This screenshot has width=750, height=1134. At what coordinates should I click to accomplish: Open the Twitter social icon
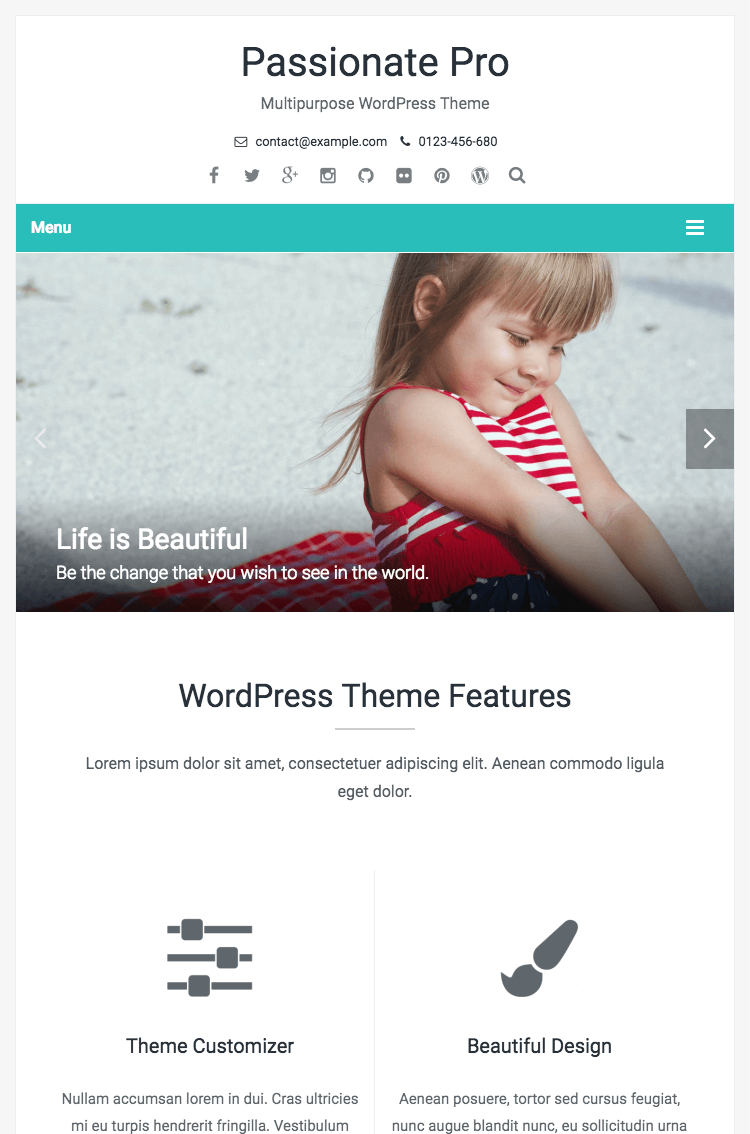click(x=252, y=176)
